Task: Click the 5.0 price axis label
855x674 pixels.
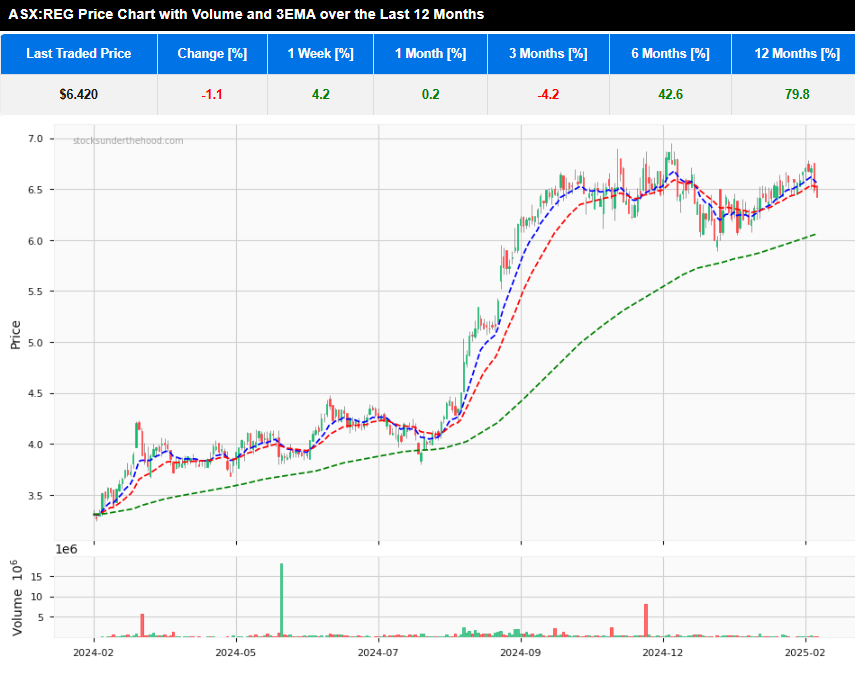Action: [35, 343]
